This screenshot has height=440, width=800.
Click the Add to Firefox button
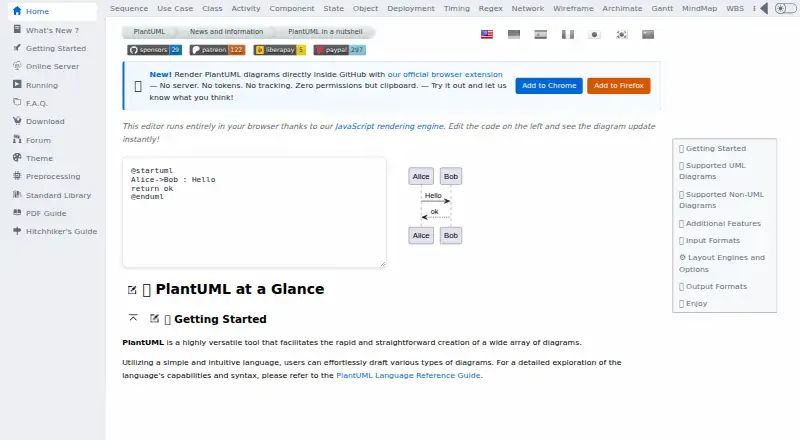(618, 86)
